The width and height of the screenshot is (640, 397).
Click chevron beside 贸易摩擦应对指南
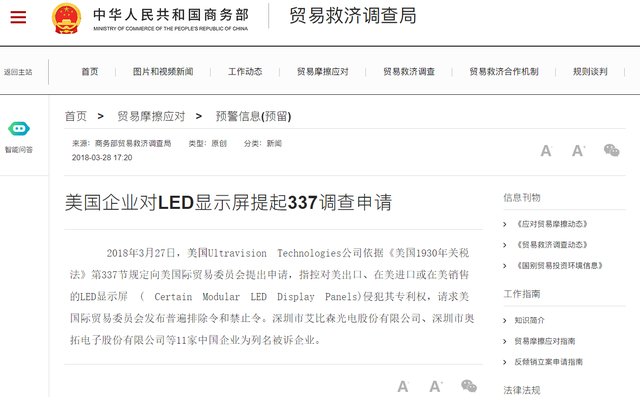505,342
